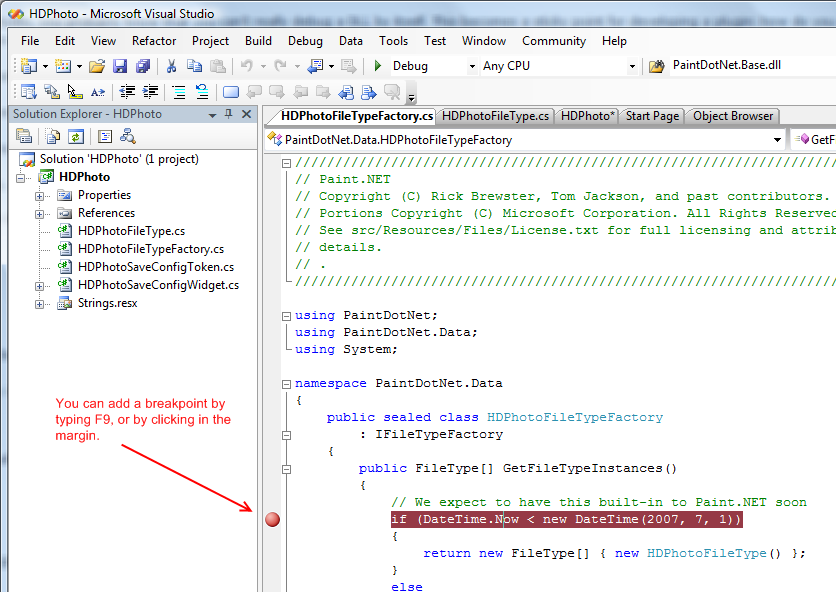836x592 pixels.
Task: Expand the References folder node
Action: point(39,214)
